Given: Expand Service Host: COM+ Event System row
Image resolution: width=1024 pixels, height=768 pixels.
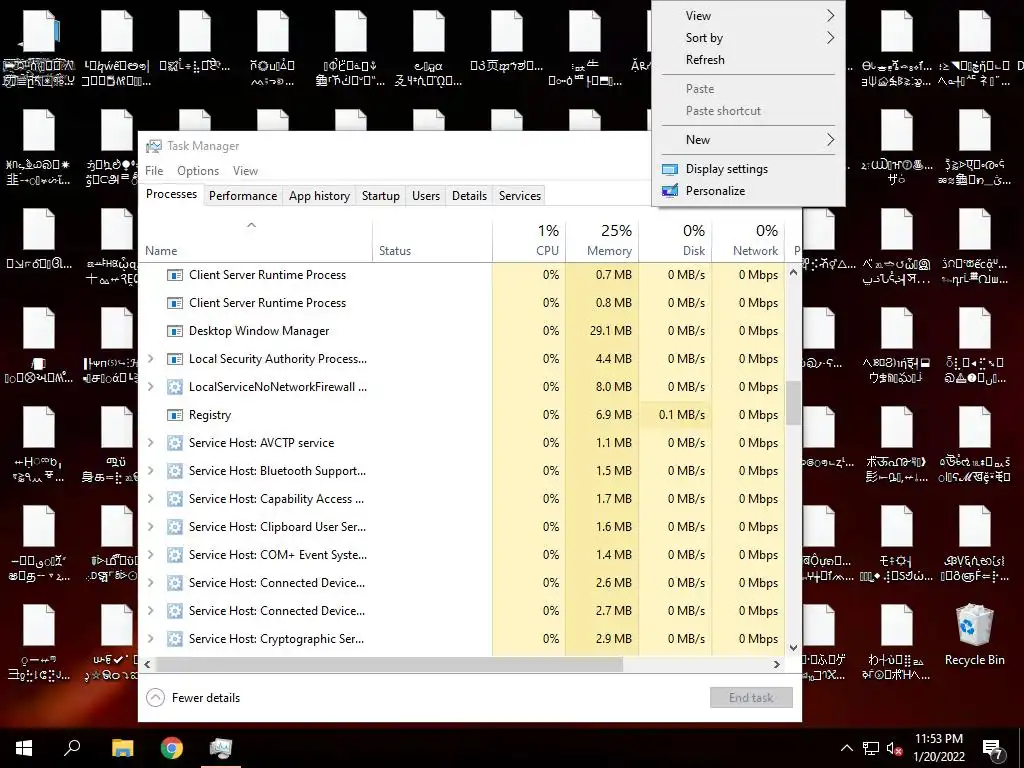Looking at the screenshot, I should 151,555.
